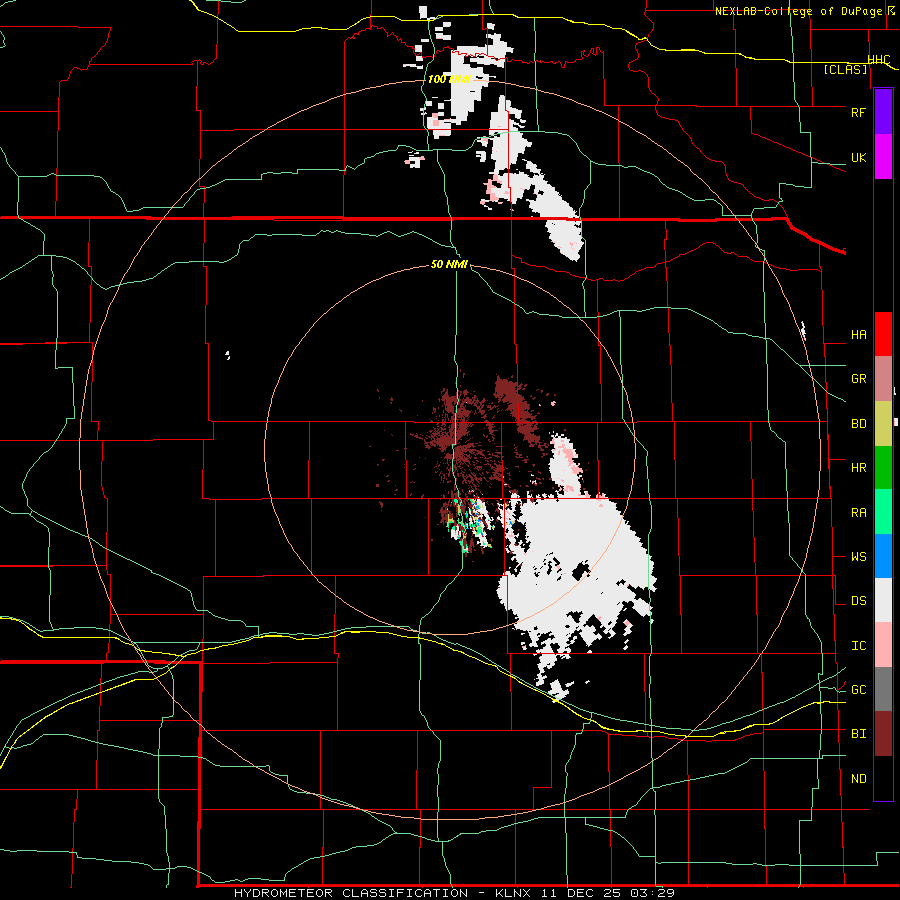Click the WS legend label
The width and height of the screenshot is (900, 900).
point(858,557)
